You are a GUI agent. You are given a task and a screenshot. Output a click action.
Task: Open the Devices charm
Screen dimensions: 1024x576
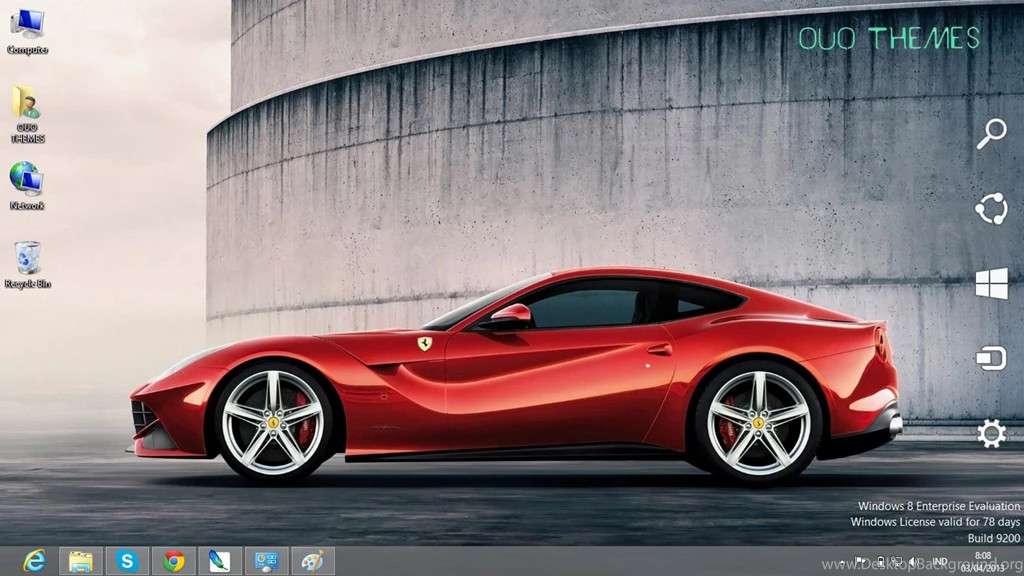991,357
